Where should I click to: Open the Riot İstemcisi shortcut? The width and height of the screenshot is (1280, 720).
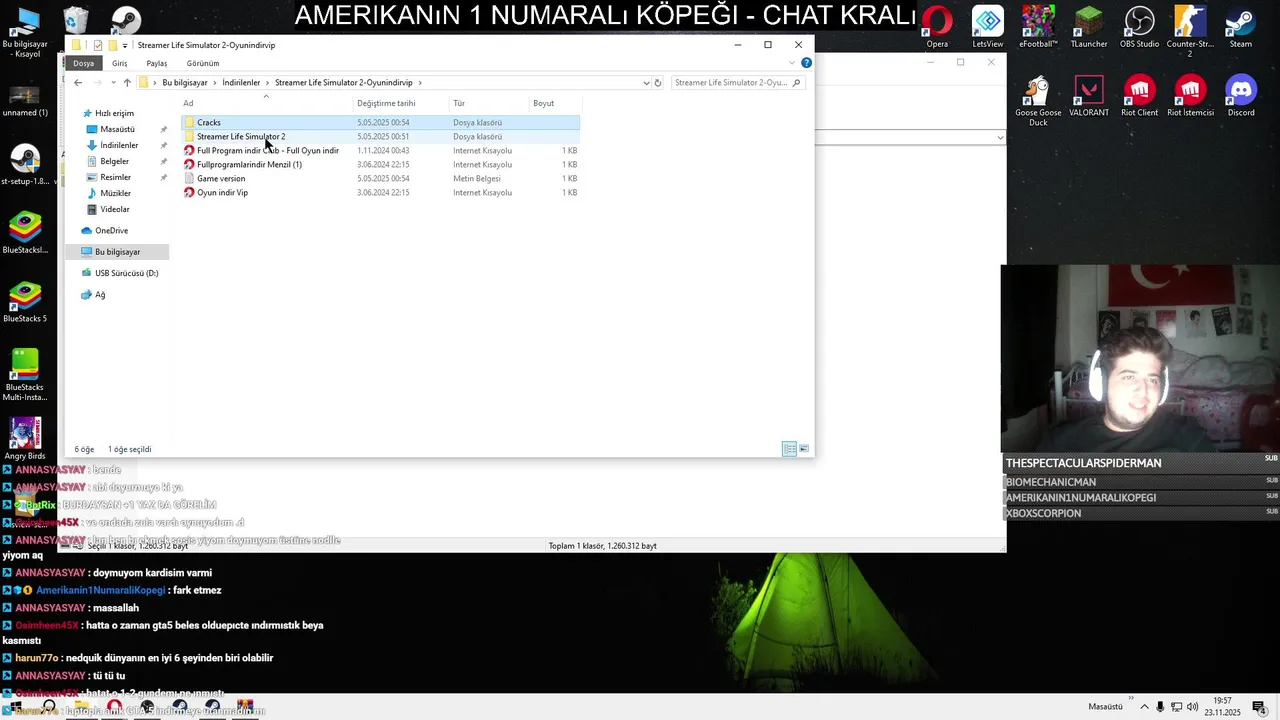point(1190,96)
